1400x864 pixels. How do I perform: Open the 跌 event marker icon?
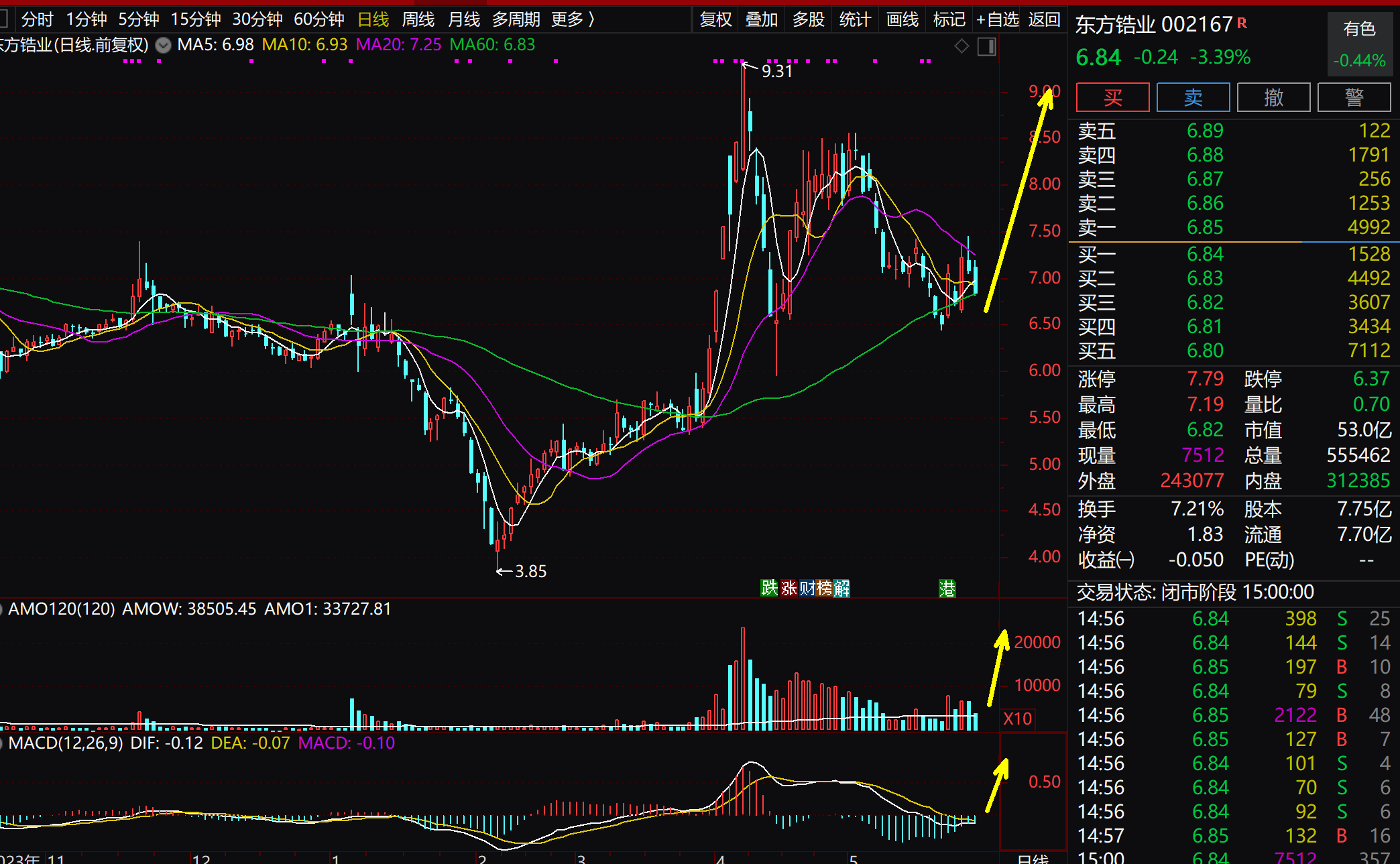[769, 589]
